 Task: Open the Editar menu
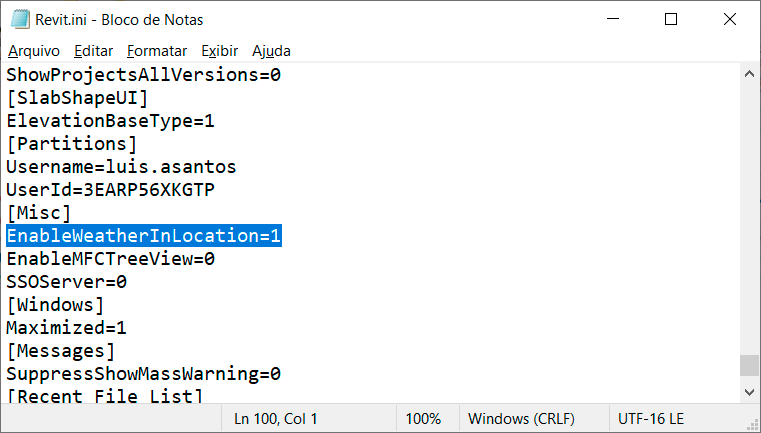(x=94, y=50)
